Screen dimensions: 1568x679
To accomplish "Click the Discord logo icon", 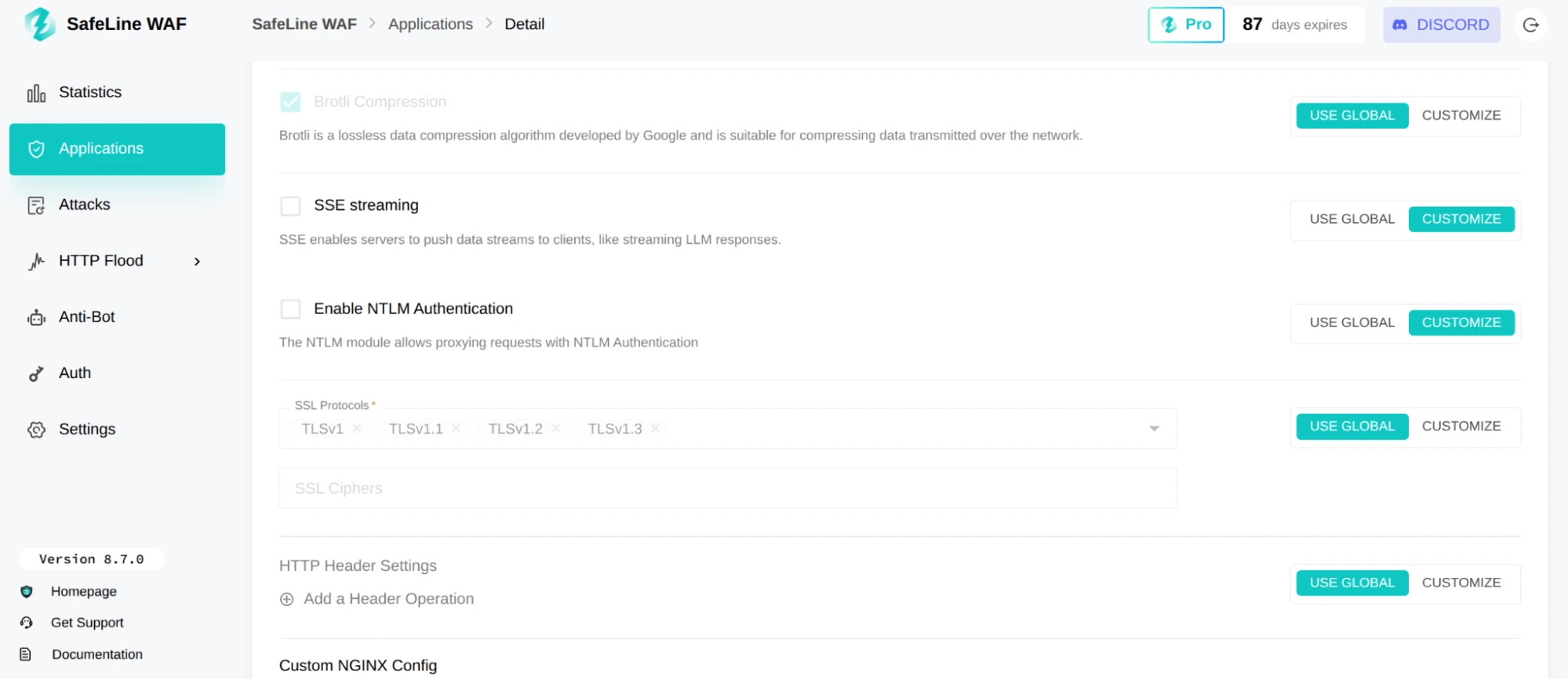I will tap(1399, 25).
